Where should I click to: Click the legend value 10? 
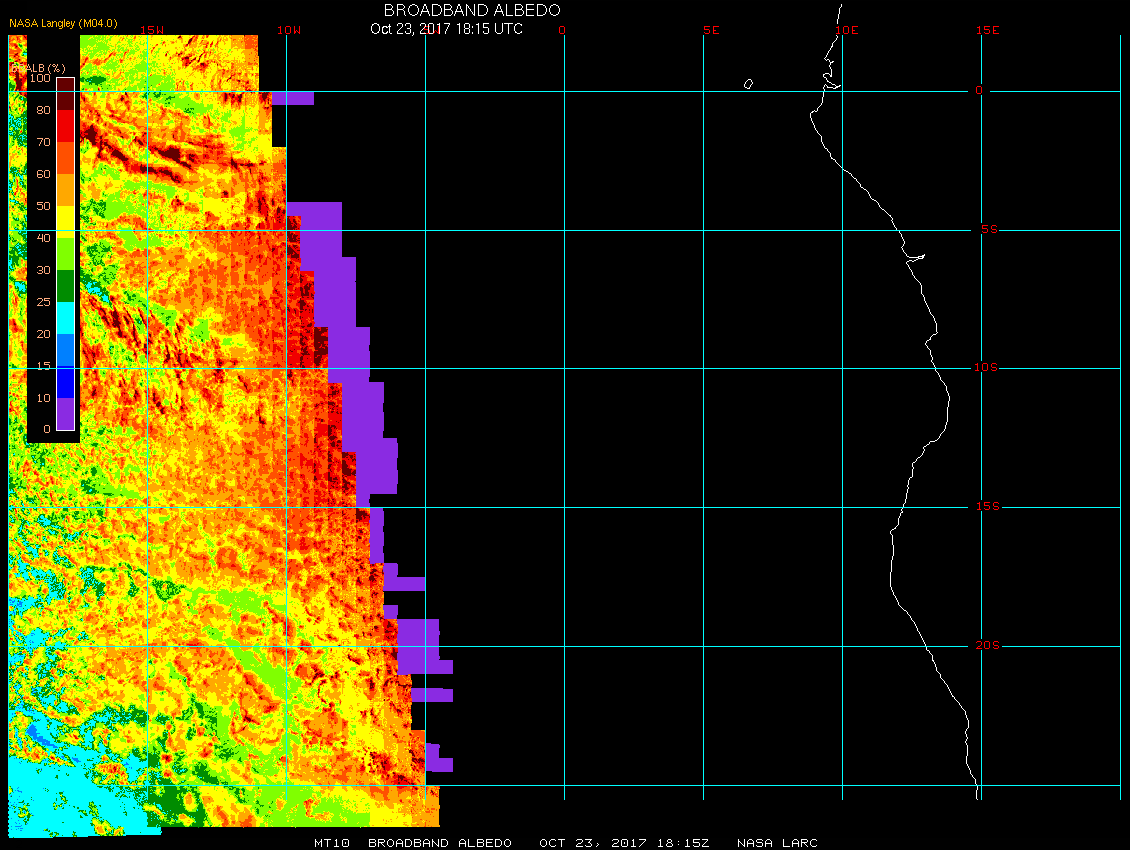44,398
